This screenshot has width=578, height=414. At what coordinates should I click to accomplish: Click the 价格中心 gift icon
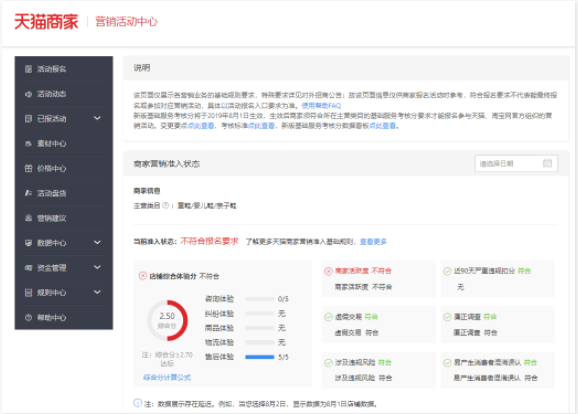[28, 168]
